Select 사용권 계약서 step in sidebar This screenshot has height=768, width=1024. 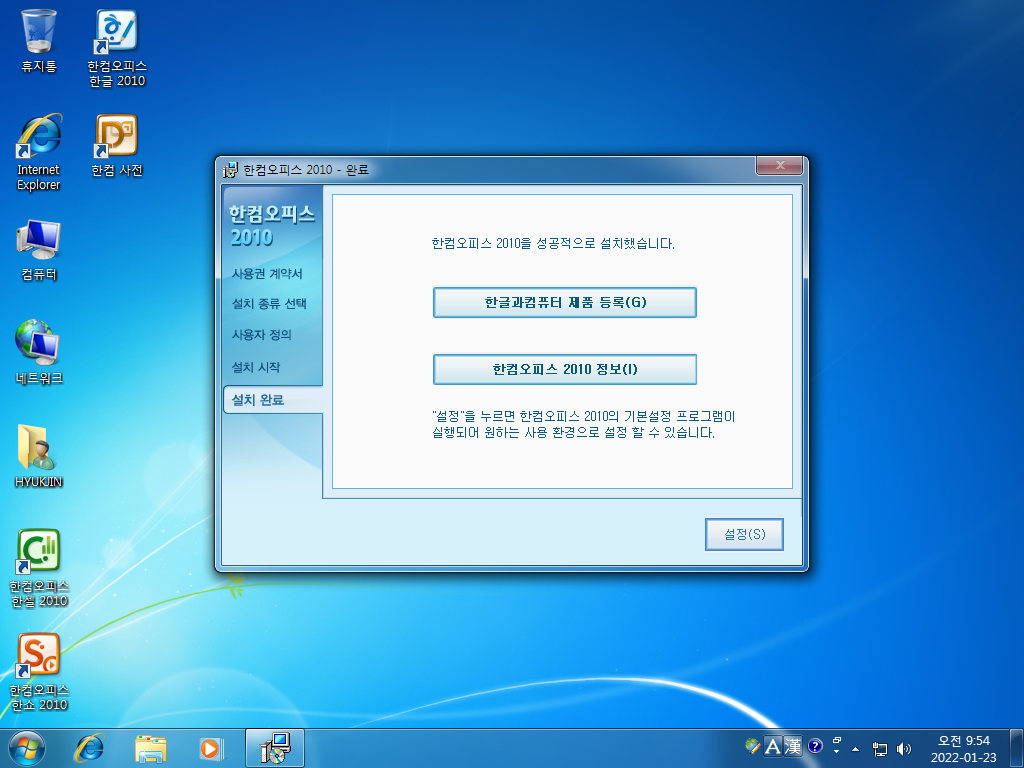click(x=267, y=274)
